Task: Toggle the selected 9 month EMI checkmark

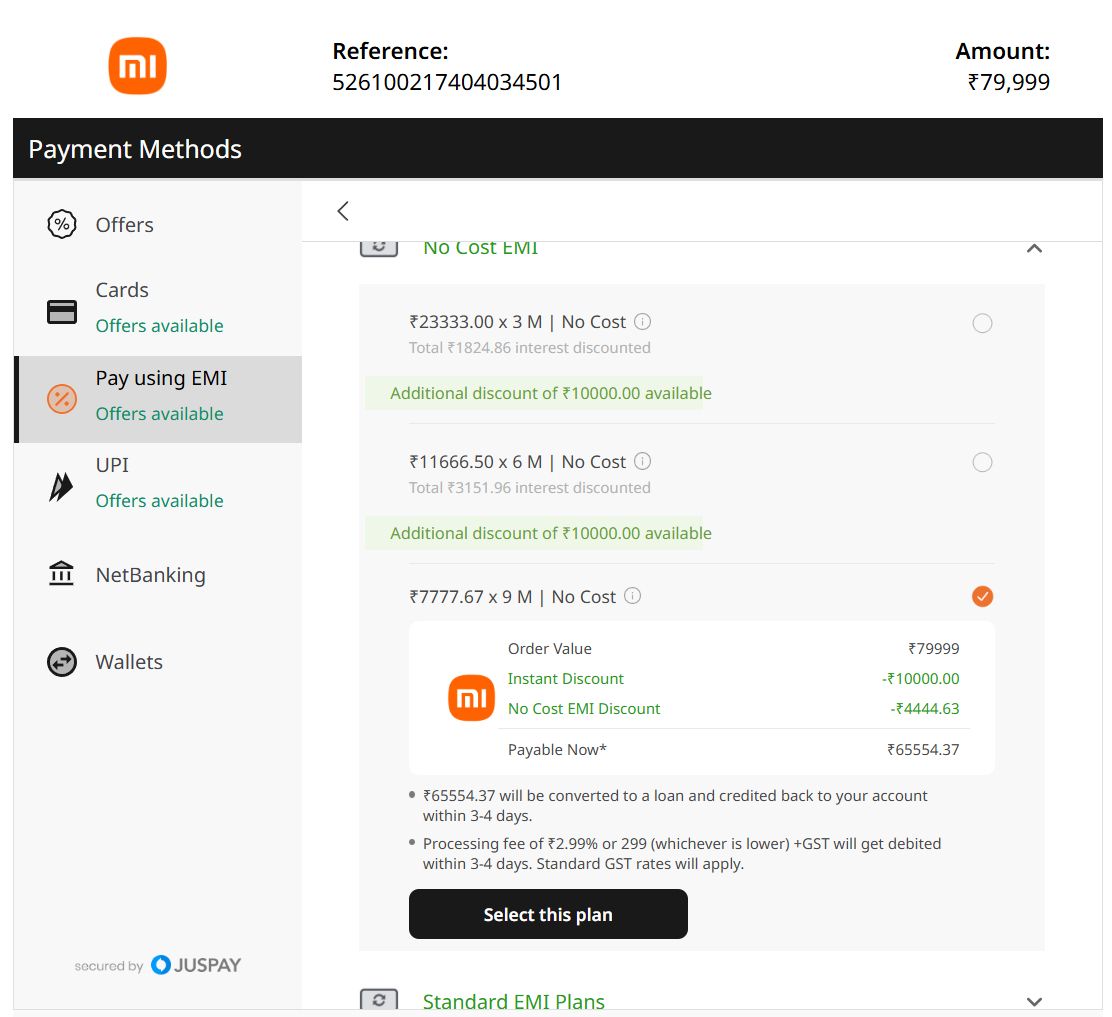Action: (x=982, y=596)
